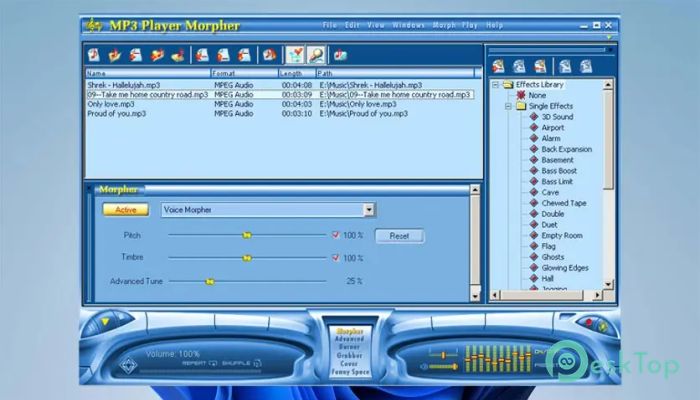
Task: Click the Advanced Tune slider handle
Action: [x=210, y=281]
